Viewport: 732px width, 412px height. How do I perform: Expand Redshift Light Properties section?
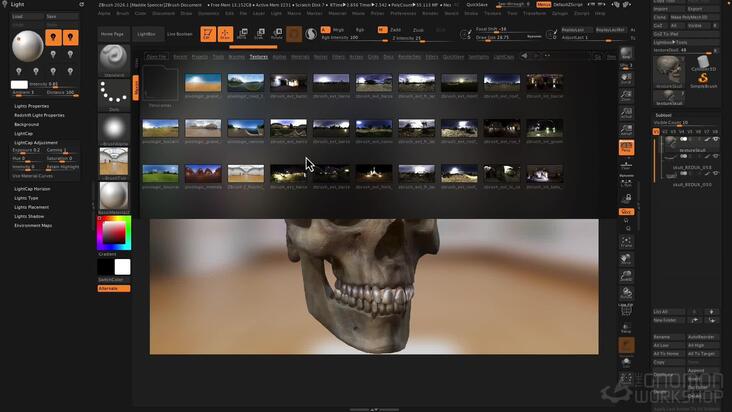[39, 115]
